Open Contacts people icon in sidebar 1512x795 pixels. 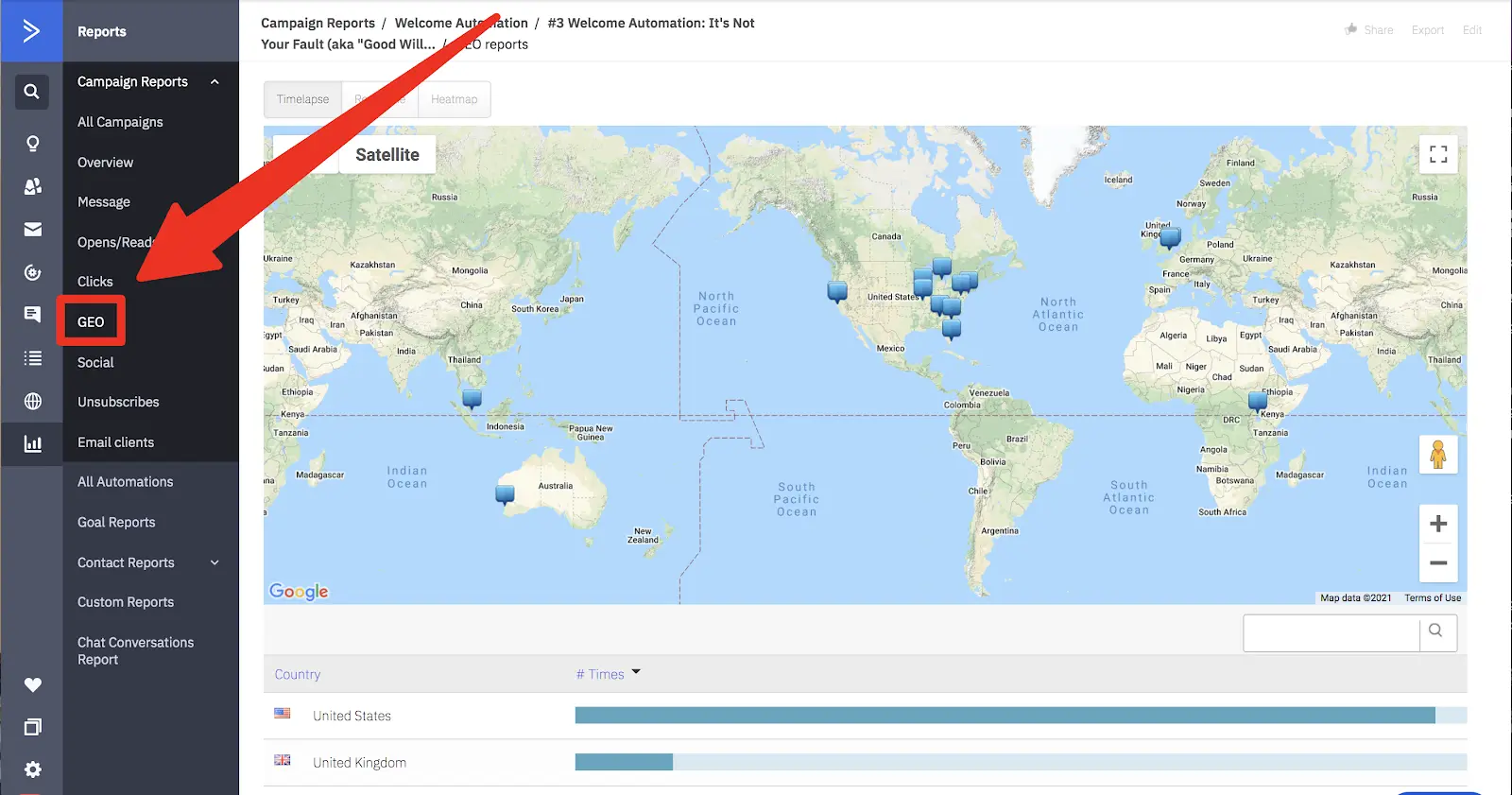[x=32, y=186]
